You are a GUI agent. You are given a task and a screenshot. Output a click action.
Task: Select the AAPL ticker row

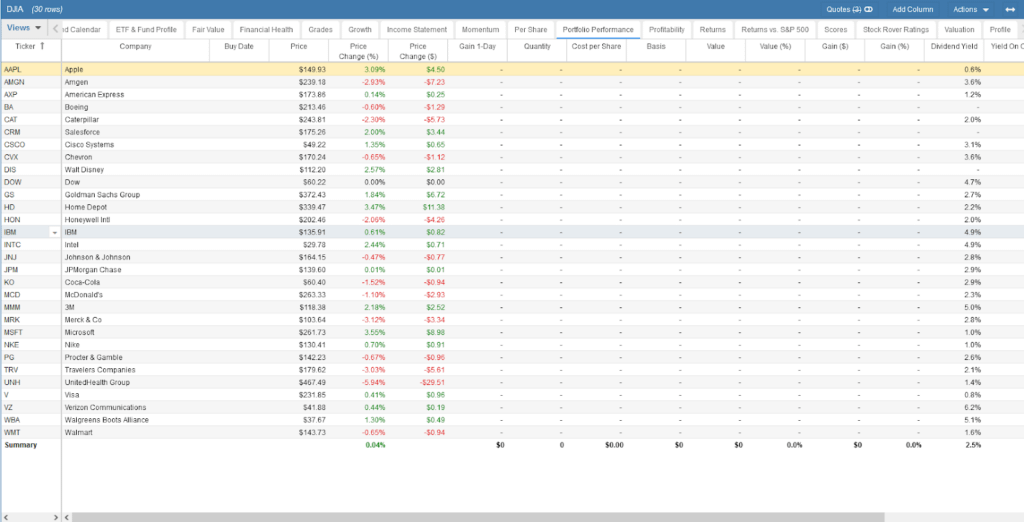[512, 69]
